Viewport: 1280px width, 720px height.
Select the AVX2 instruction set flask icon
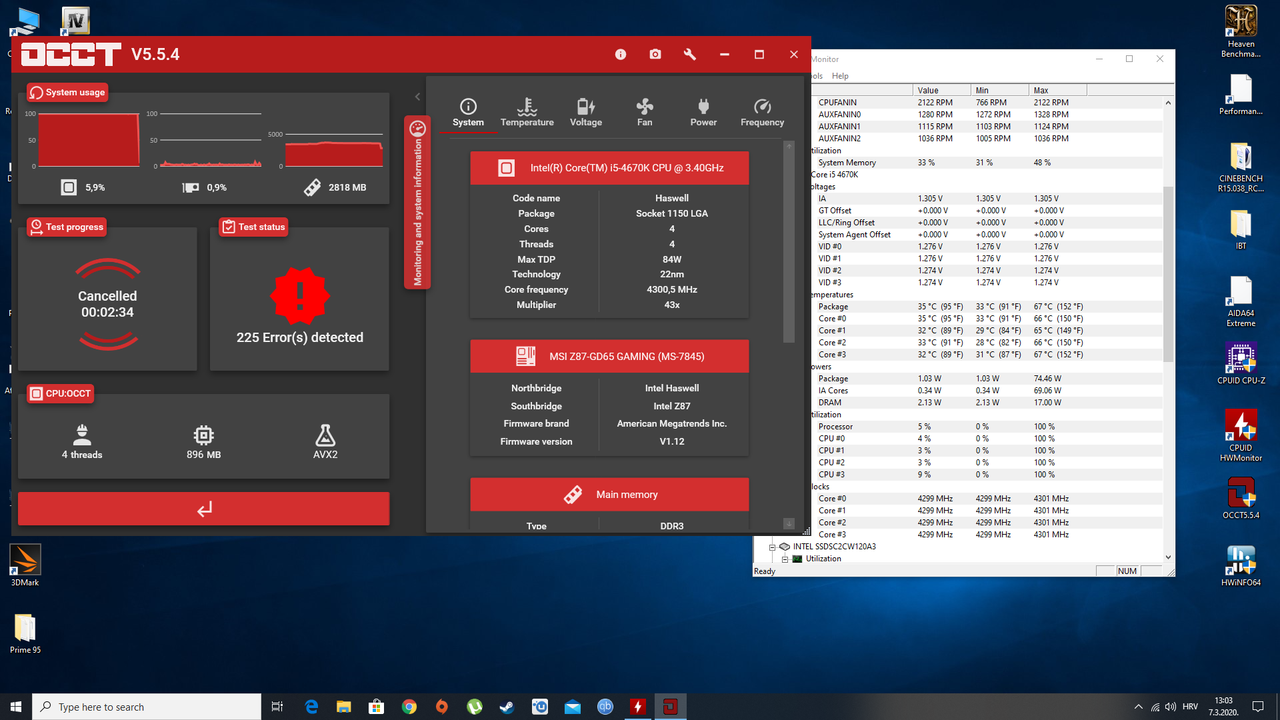pyautogui.click(x=324, y=435)
